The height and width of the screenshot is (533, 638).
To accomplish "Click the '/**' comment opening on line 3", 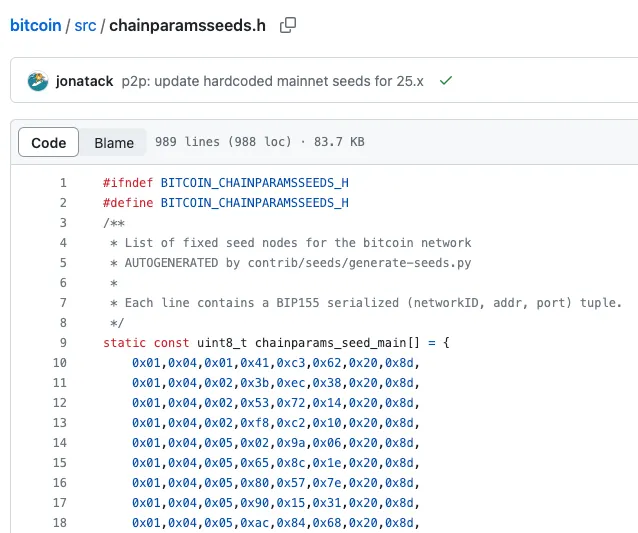I will pos(114,223).
